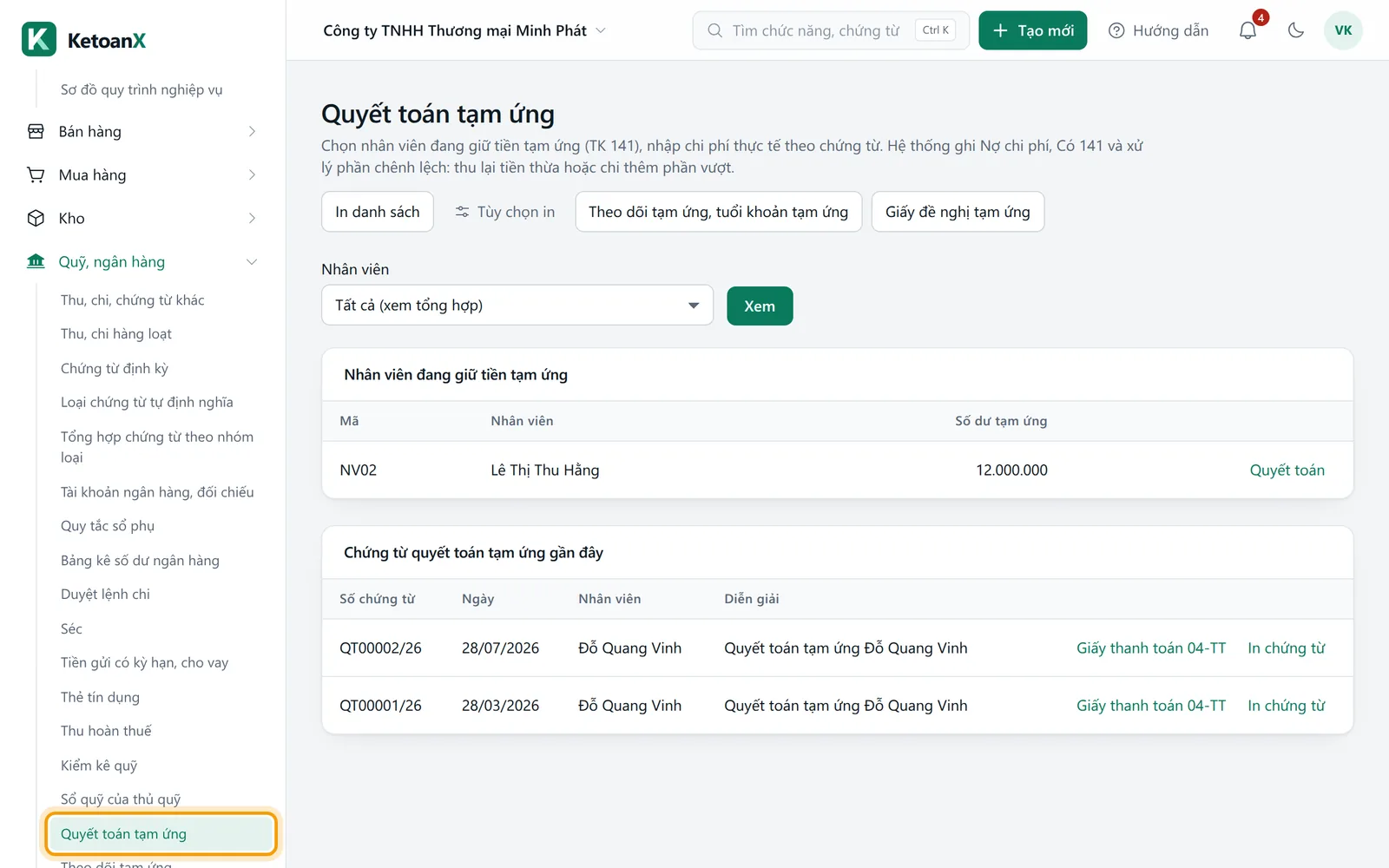Click Quyết toán link for Lê Thị Thu Hằng

pos(1287,470)
